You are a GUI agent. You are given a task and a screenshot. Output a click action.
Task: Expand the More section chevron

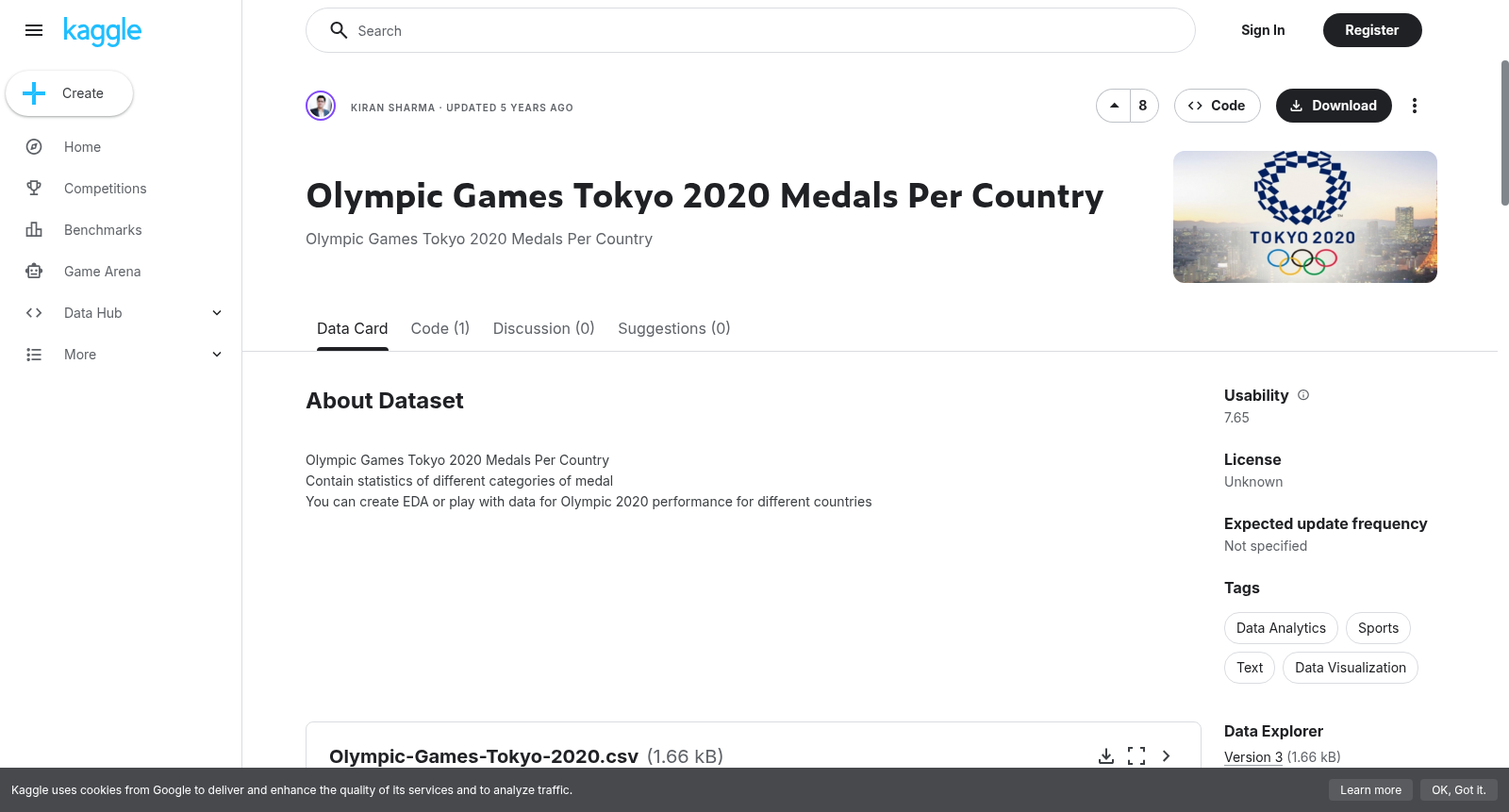coord(217,355)
